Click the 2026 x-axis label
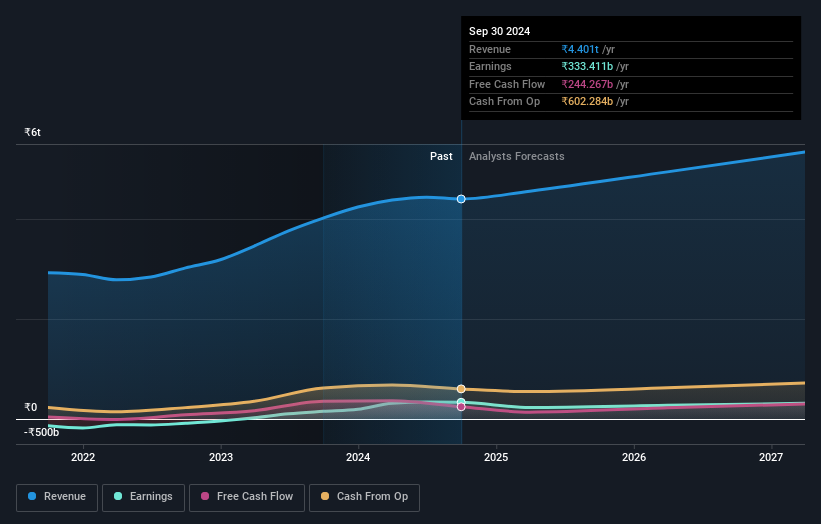821x524 pixels. pos(634,458)
